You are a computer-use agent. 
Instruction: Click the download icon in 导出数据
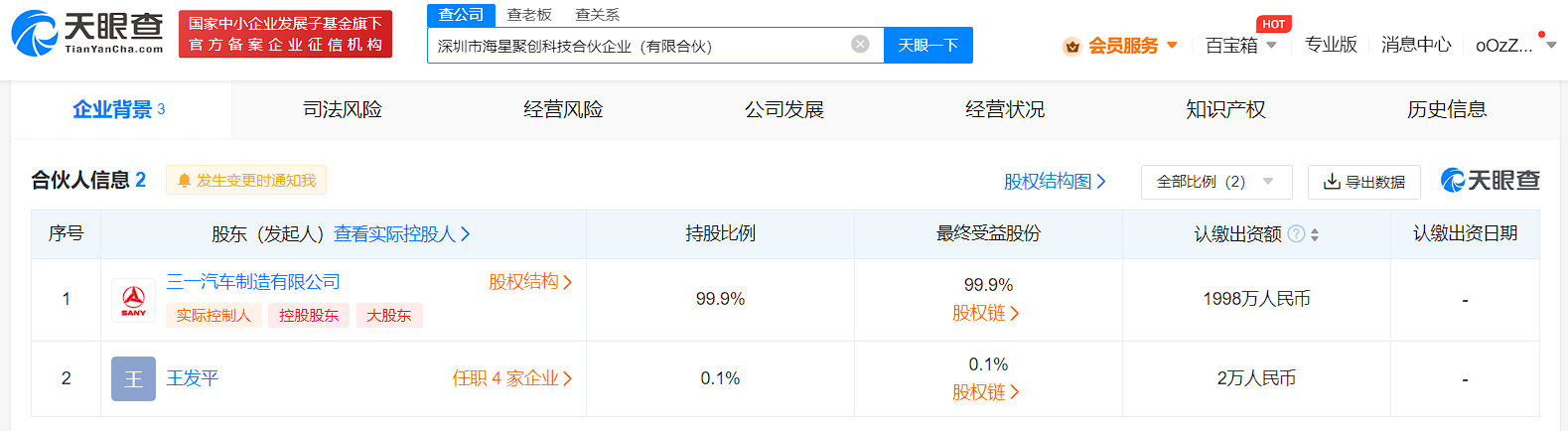pos(1332,182)
